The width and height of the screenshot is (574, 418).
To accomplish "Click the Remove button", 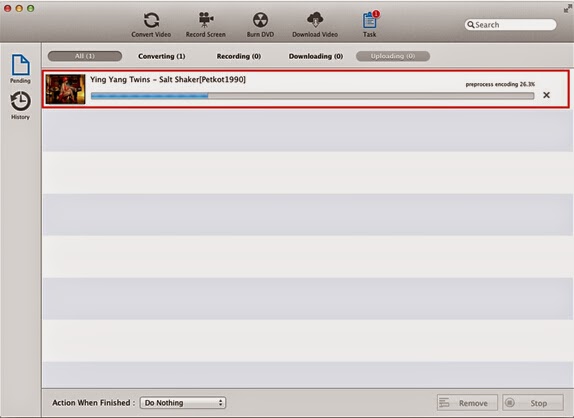I will (467, 403).
